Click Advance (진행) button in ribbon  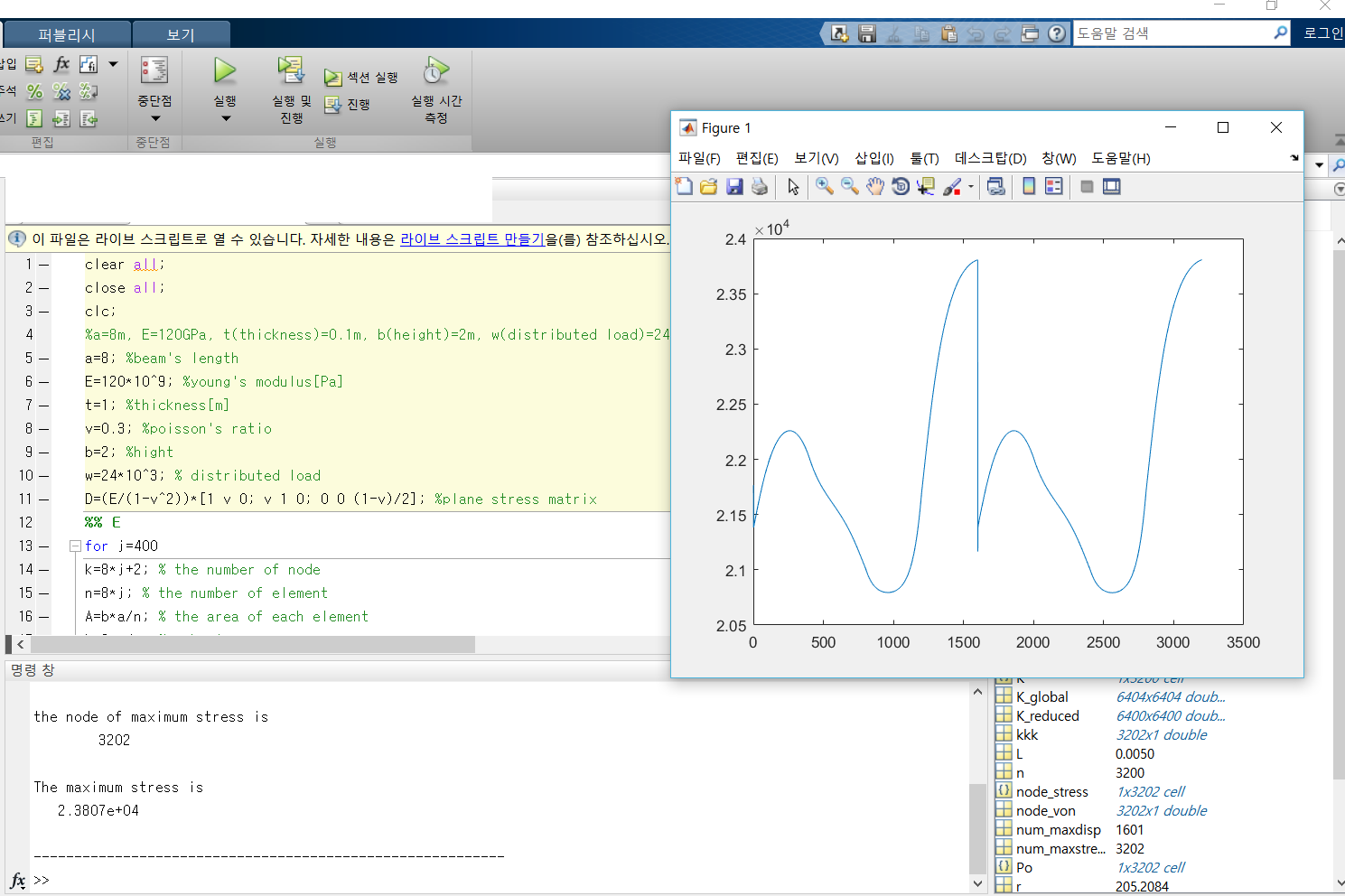click(348, 105)
